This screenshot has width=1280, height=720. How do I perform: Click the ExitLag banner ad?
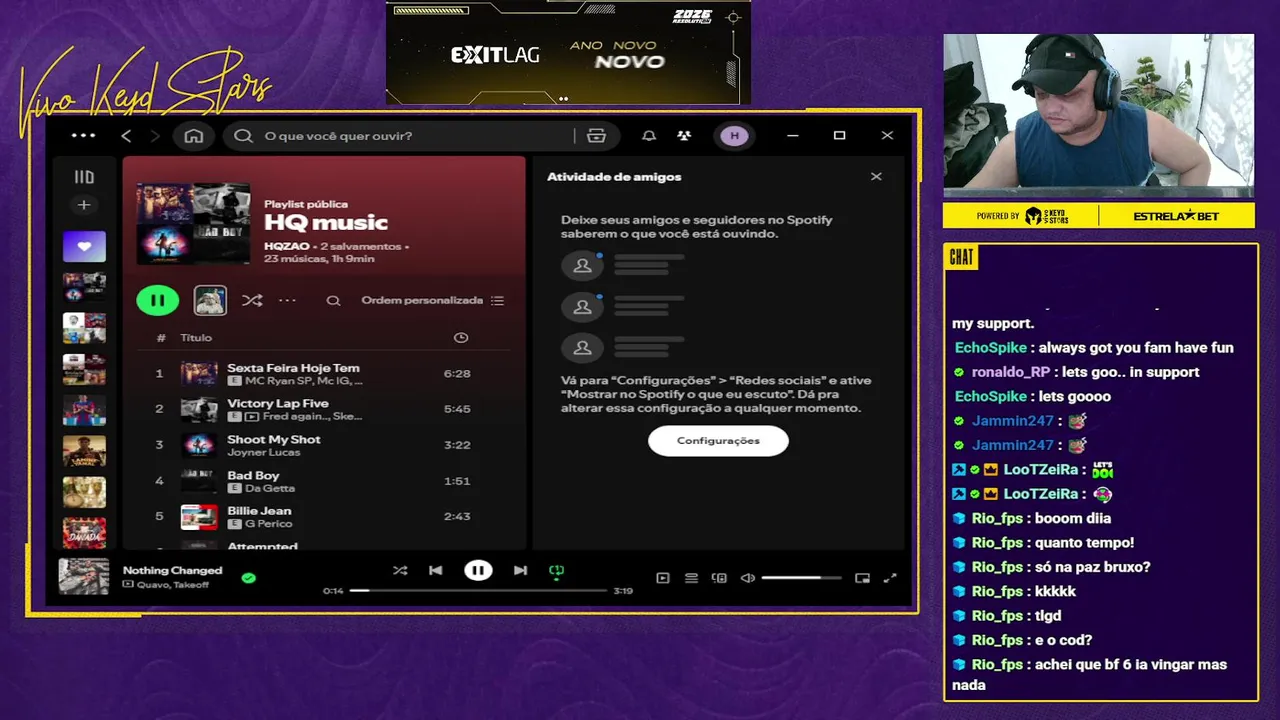(568, 52)
